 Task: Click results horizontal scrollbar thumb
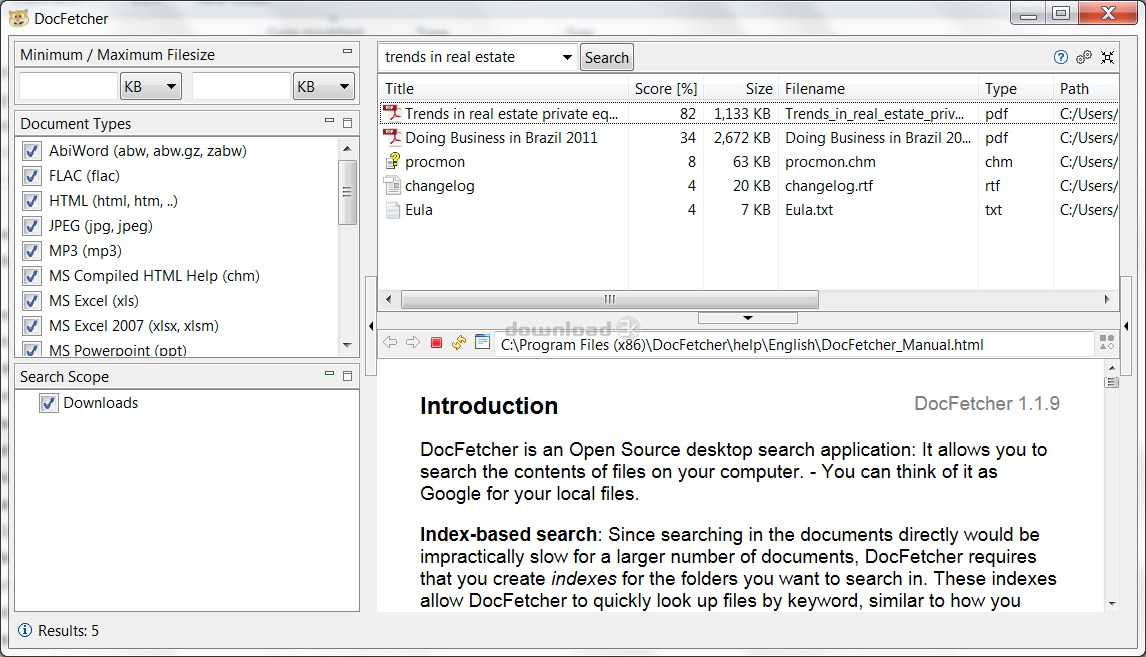(610, 299)
